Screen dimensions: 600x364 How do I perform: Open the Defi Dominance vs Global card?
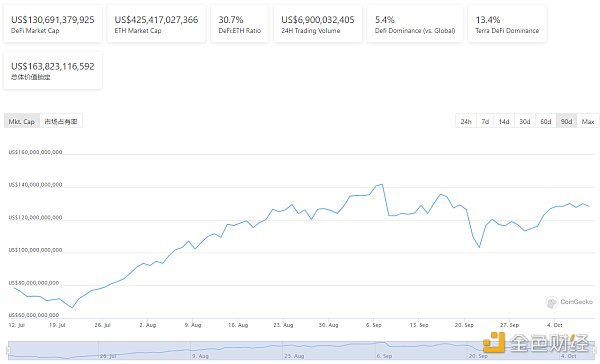tap(415, 24)
